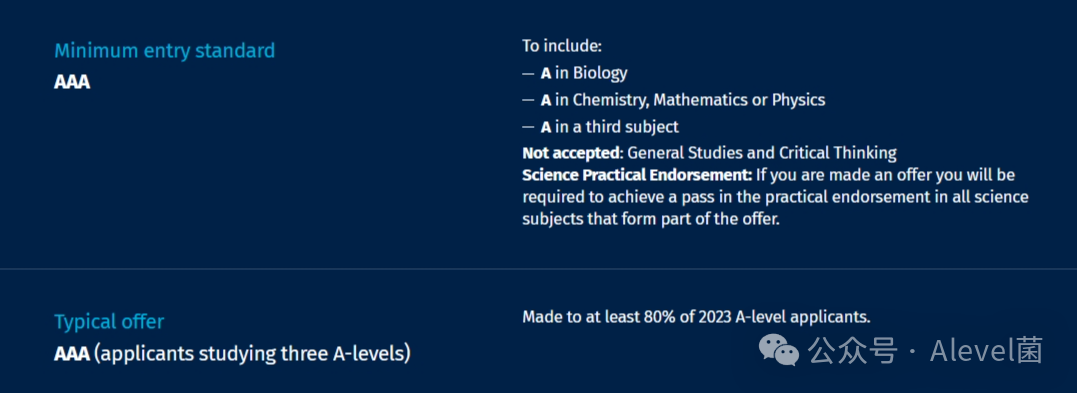This screenshot has width=1077, height=393.
Task: Click the 'To include:' label
Action: [562, 46]
